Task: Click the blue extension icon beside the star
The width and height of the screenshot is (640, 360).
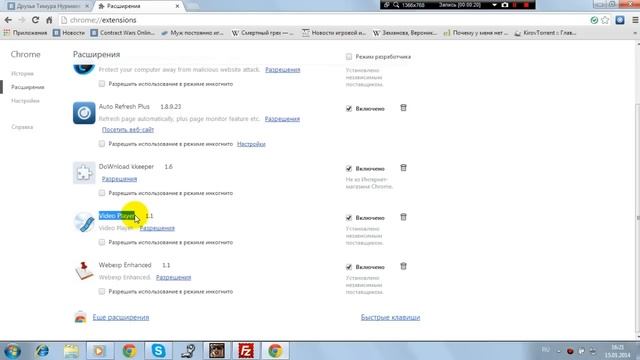Action: pos(620,20)
